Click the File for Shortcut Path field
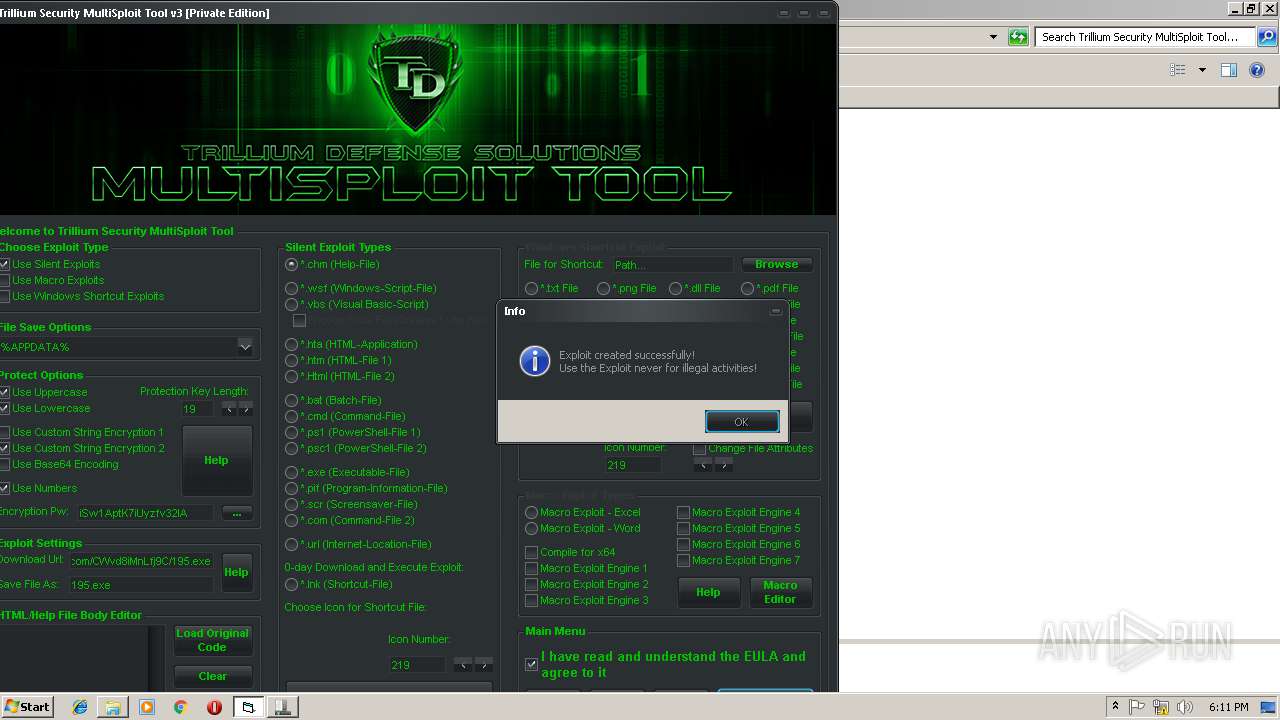 pyautogui.click(x=673, y=264)
